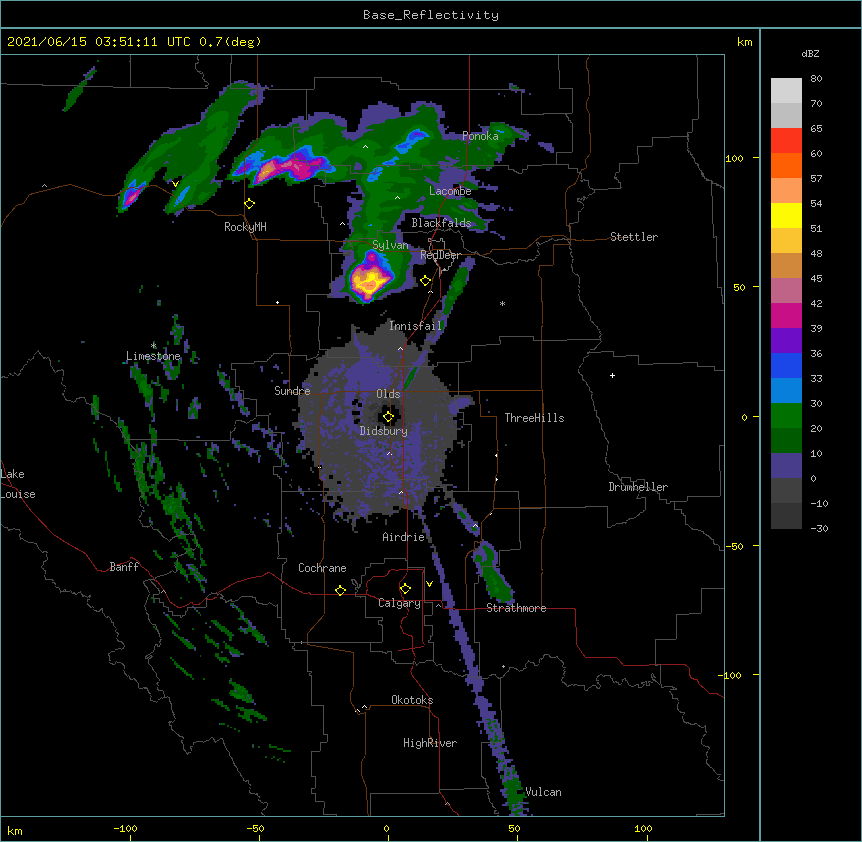Image resolution: width=862 pixels, height=842 pixels.
Task: Select the RedDeer city label
Action: (x=440, y=255)
